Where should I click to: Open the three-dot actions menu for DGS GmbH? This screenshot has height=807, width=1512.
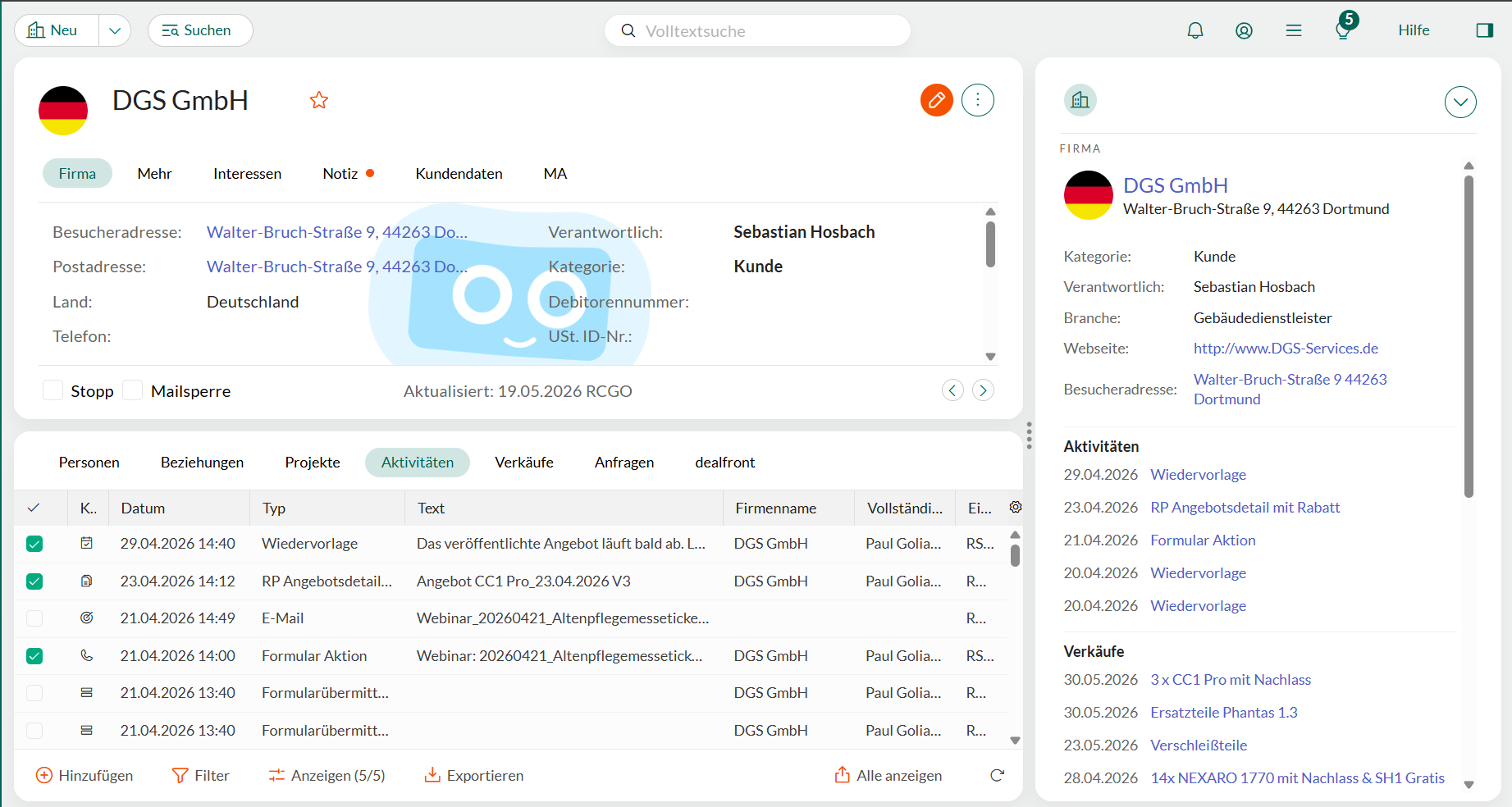(x=977, y=100)
